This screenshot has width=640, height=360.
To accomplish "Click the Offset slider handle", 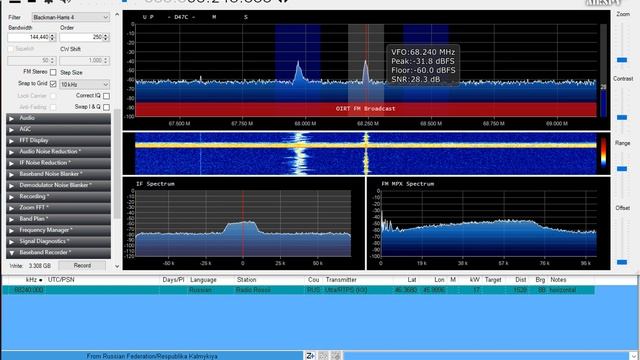I will tap(622, 262).
